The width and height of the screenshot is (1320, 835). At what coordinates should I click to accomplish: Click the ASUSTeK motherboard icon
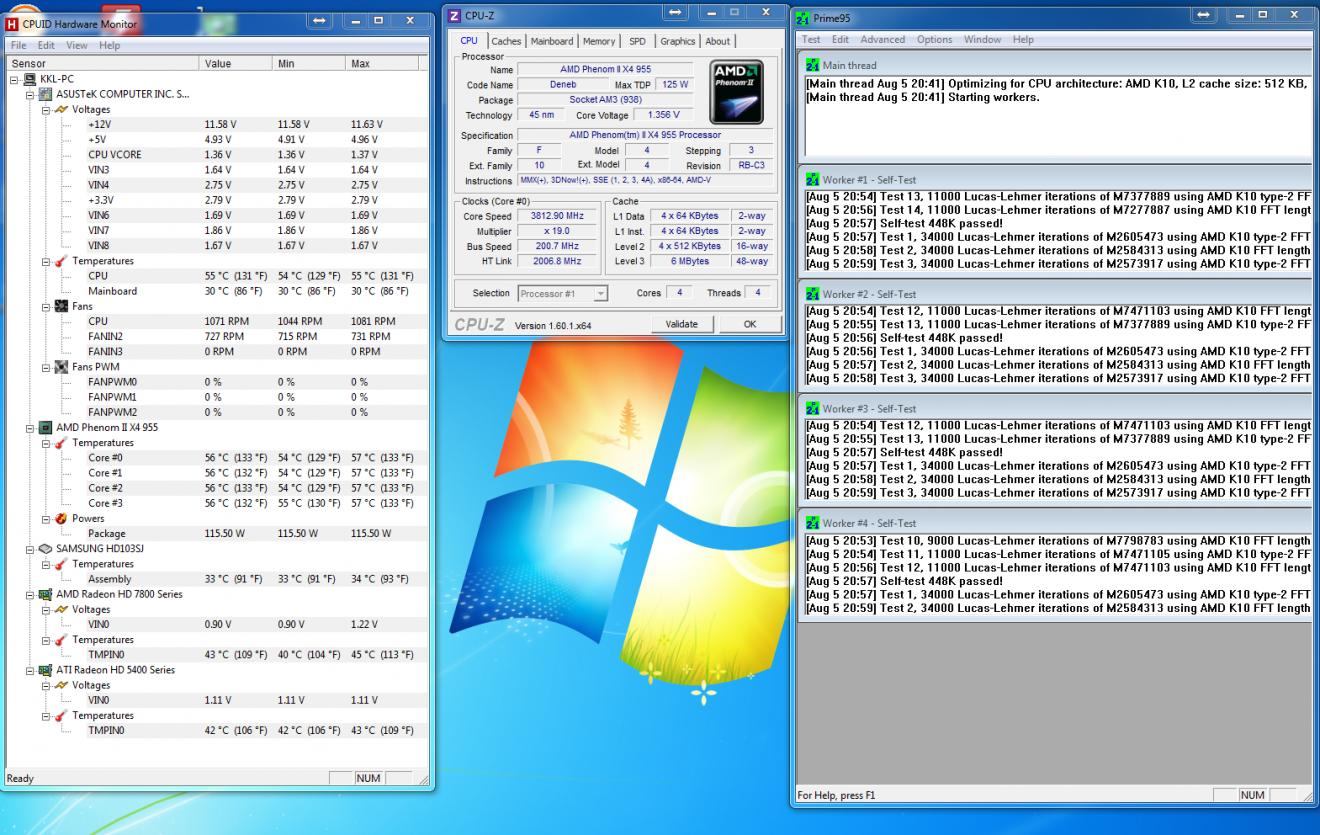(45, 94)
